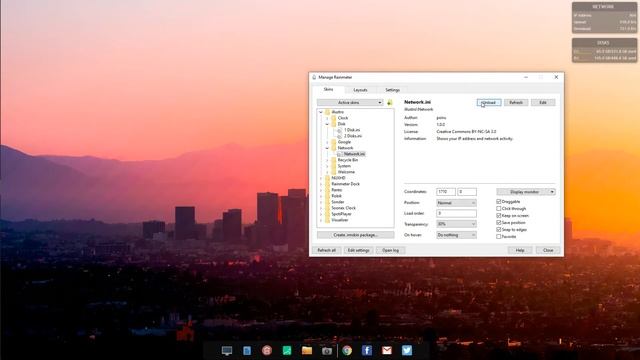The width and height of the screenshot is (640, 360).
Task: Switch to the Skins tab
Action: tap(329, 89)
